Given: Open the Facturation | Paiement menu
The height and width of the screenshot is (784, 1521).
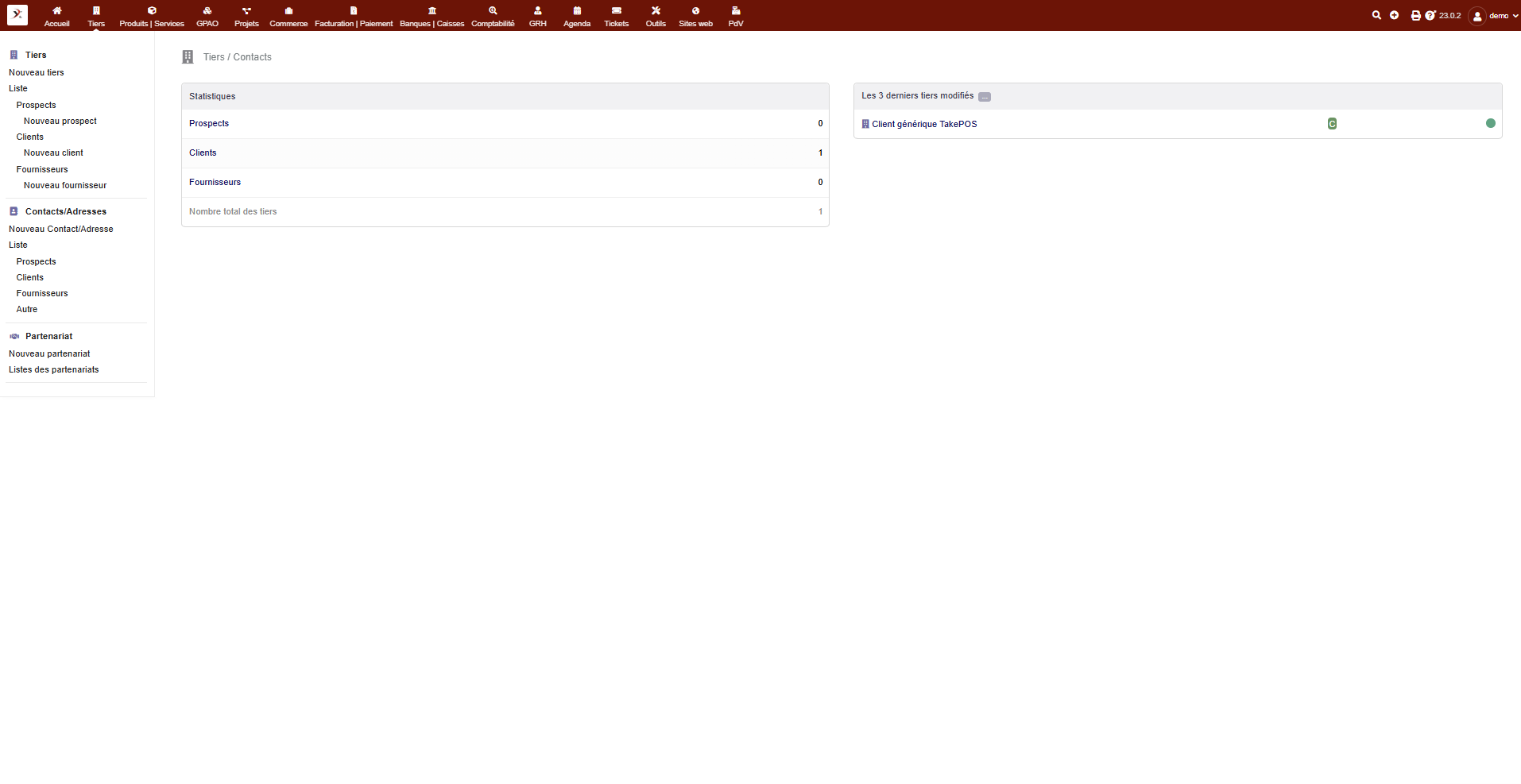Looking at the screenshot, I should coord(354,16).
